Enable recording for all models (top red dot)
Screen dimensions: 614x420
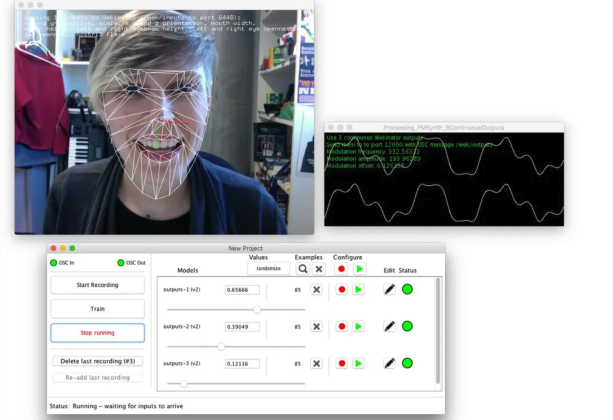[x=341, y=269]
